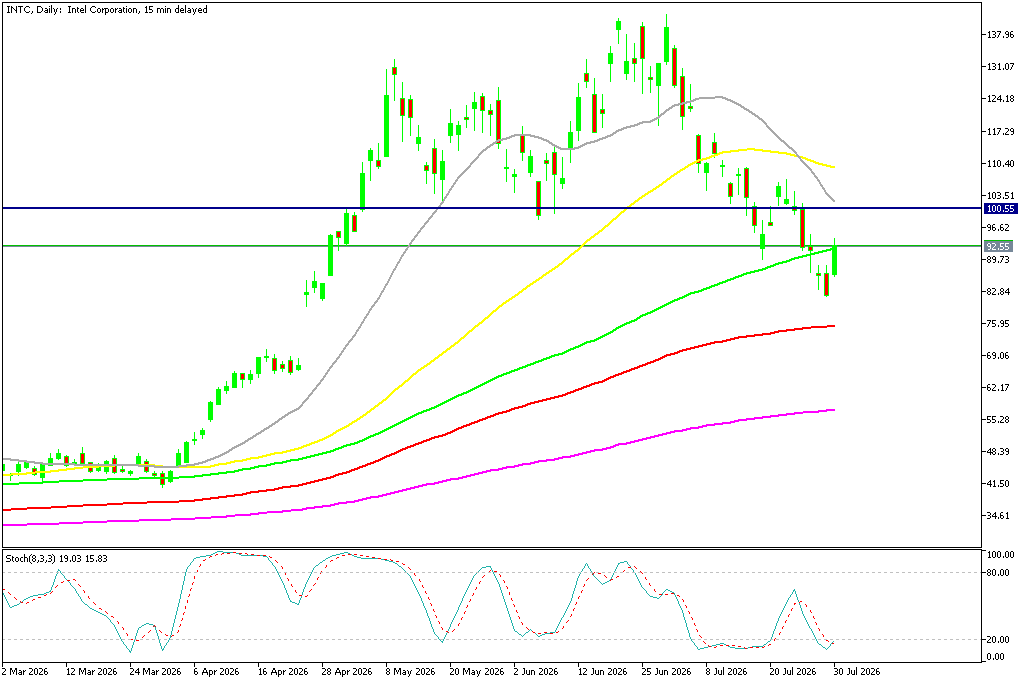Screen dimensions: 1024x683
Task: Click the 48.39 price axis value
Action: pos(999,452)
